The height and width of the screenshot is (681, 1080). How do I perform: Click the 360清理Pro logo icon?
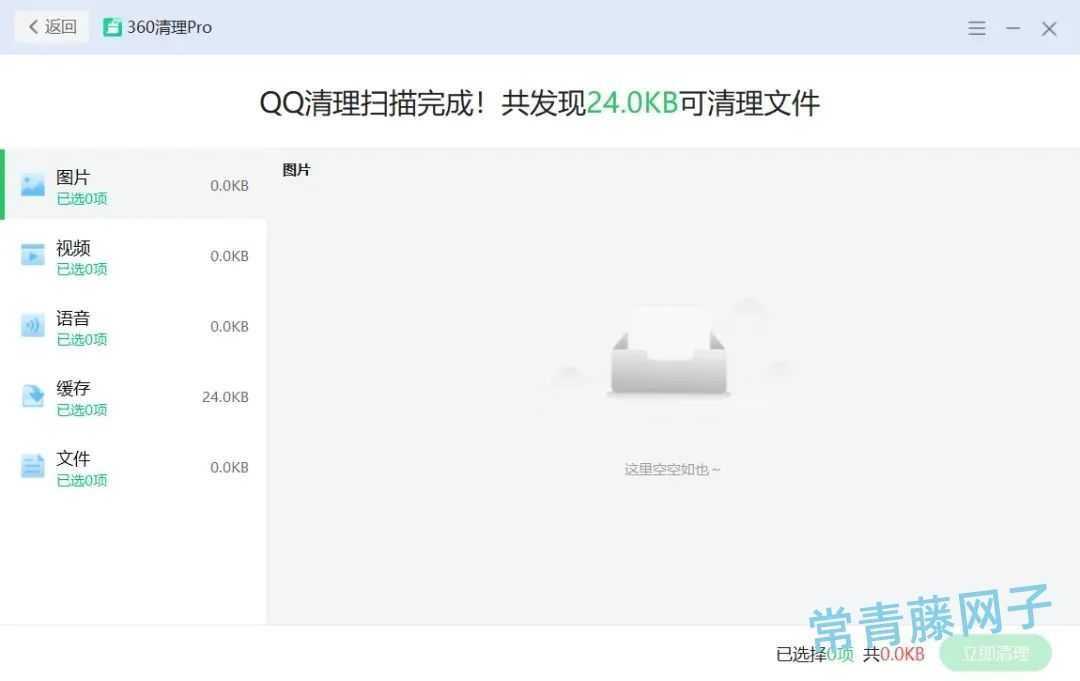112,27
